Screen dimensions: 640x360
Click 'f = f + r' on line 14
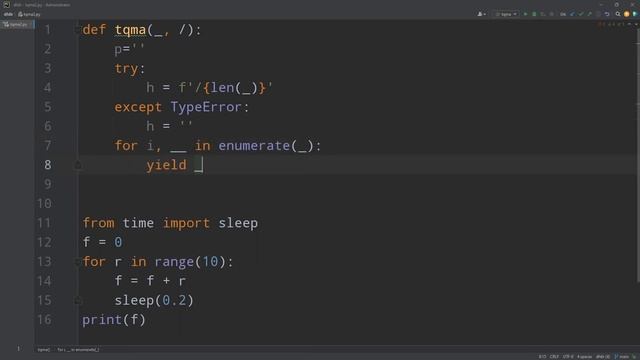[150, 281]
